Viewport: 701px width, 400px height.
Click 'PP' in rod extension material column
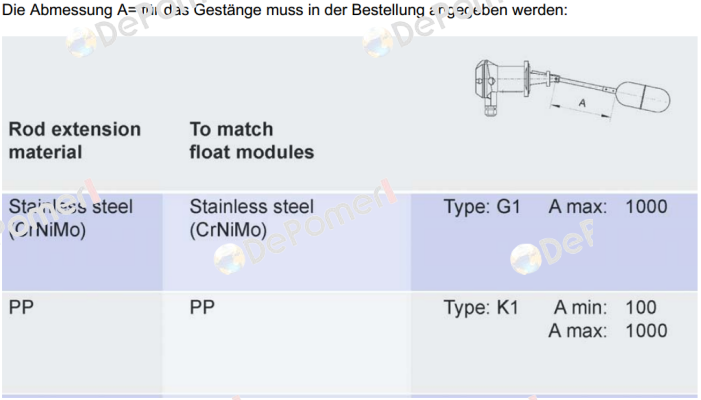click(21, 307)
